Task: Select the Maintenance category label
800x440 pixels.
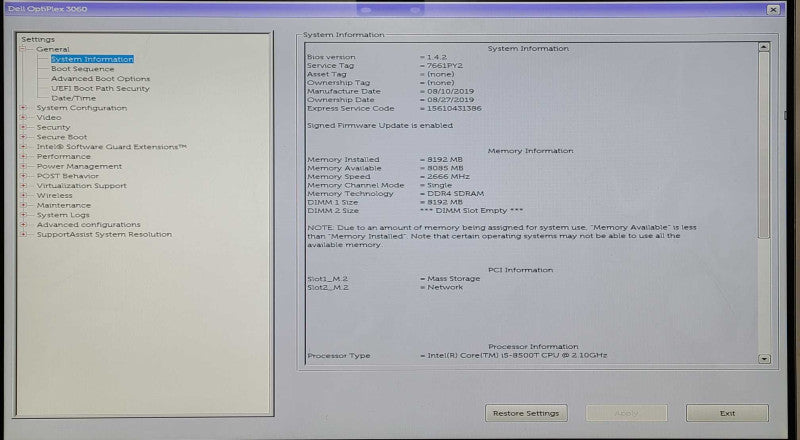Action: [x=63, y=205]
